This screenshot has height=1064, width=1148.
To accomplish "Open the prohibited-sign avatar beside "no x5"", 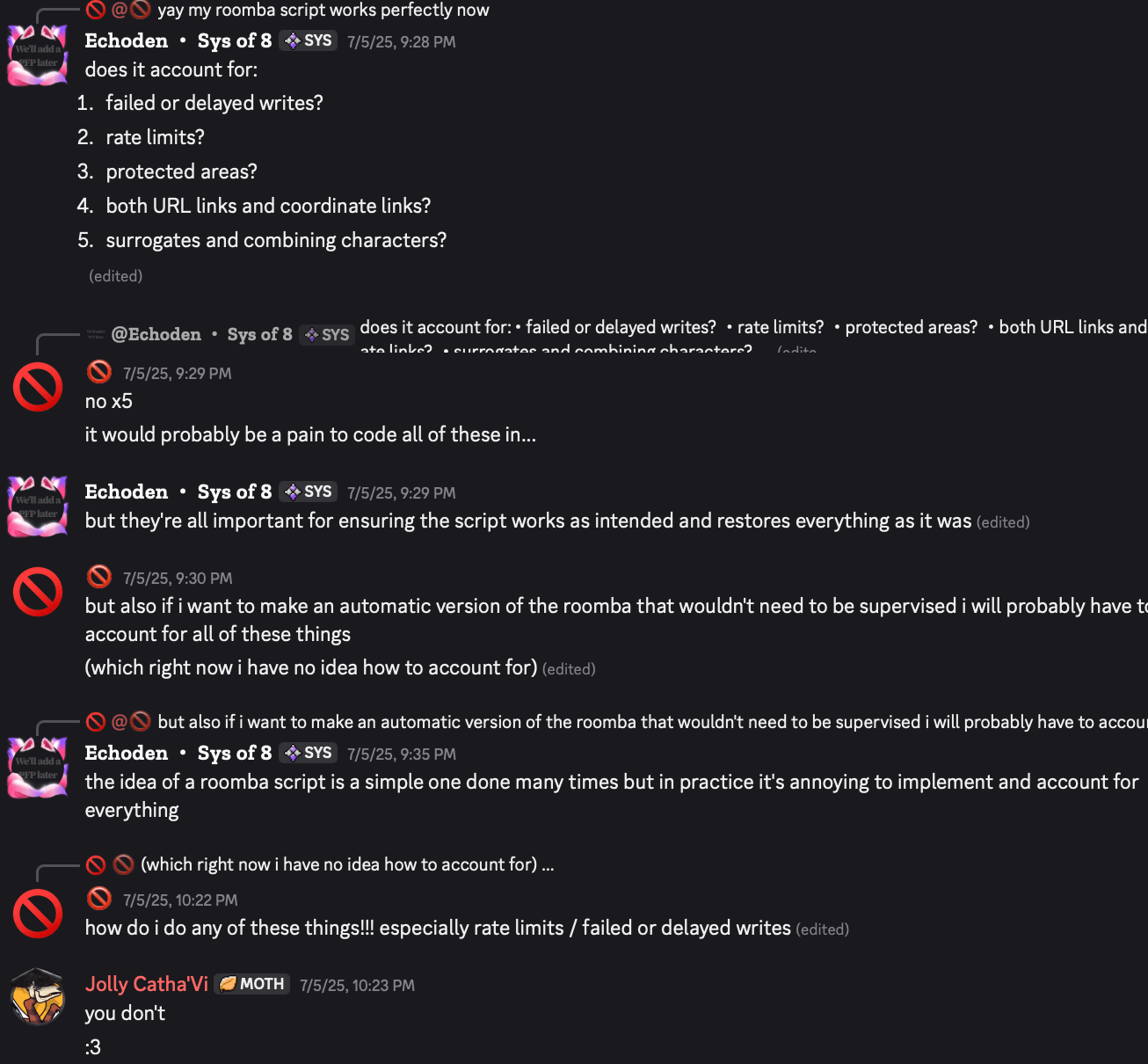I will [x=38, y=387].
